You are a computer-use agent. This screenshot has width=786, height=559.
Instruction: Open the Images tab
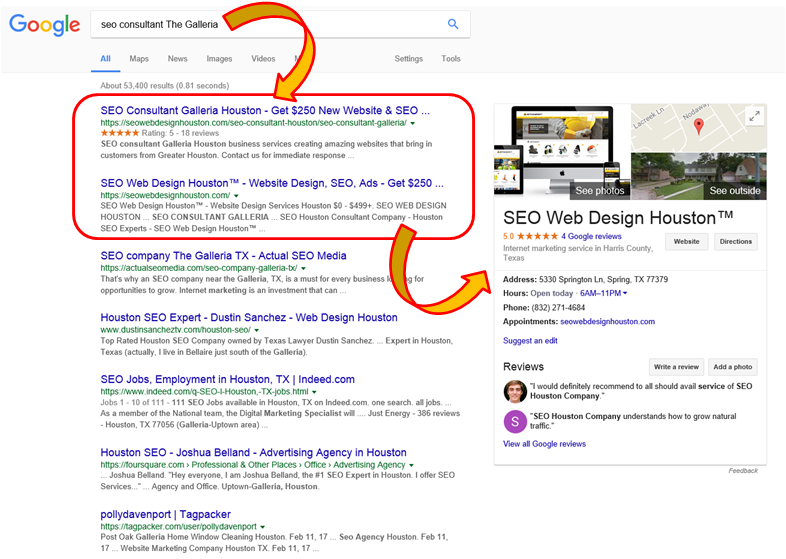click(219, 59)
